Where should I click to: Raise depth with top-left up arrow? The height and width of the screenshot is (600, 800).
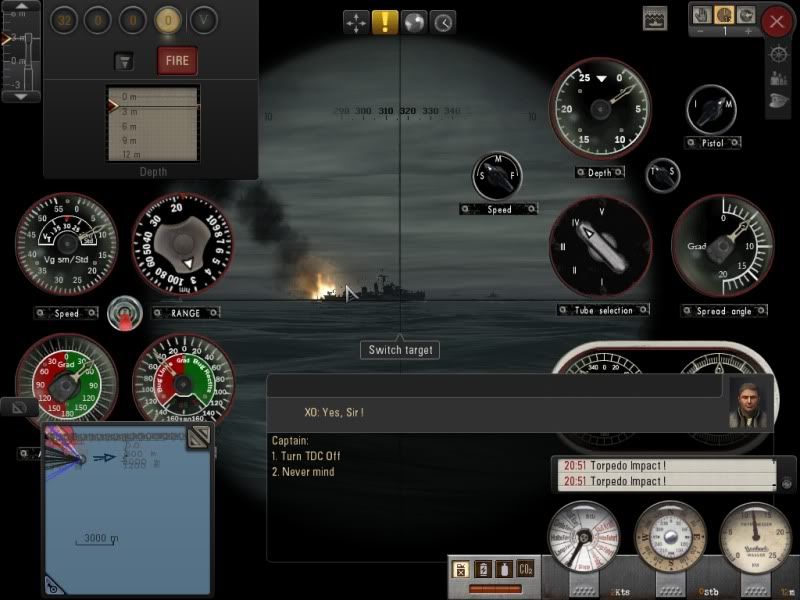21,6
